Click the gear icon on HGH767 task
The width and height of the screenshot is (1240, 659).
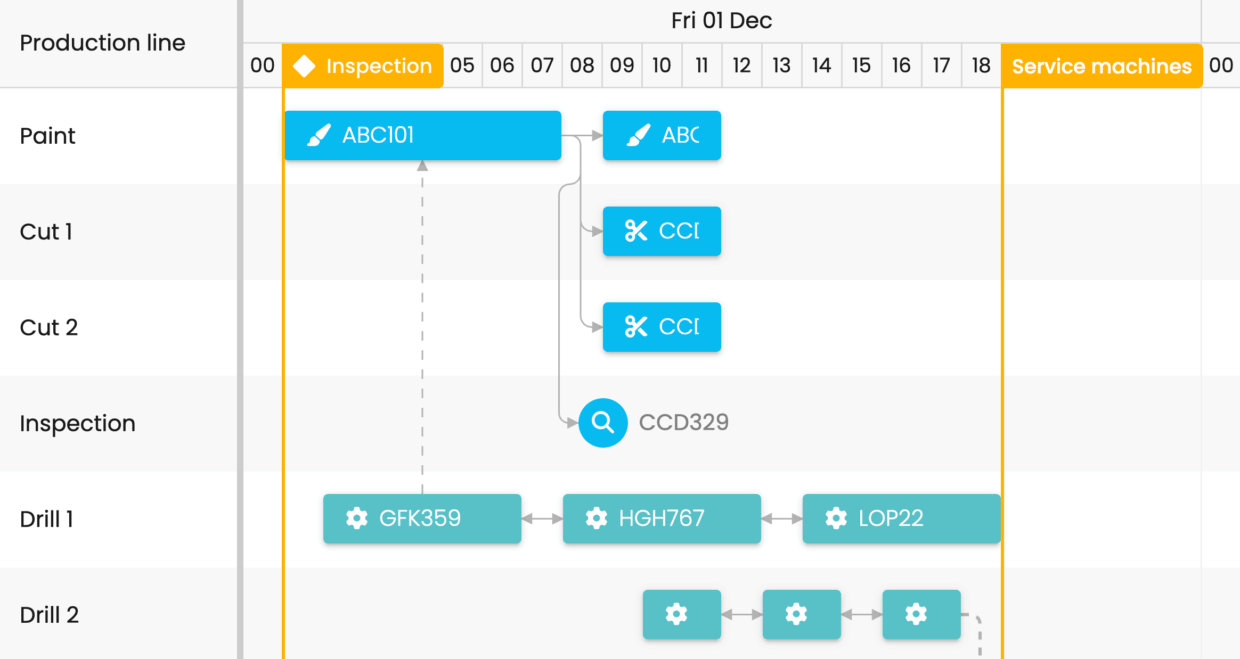click(596, 518)
